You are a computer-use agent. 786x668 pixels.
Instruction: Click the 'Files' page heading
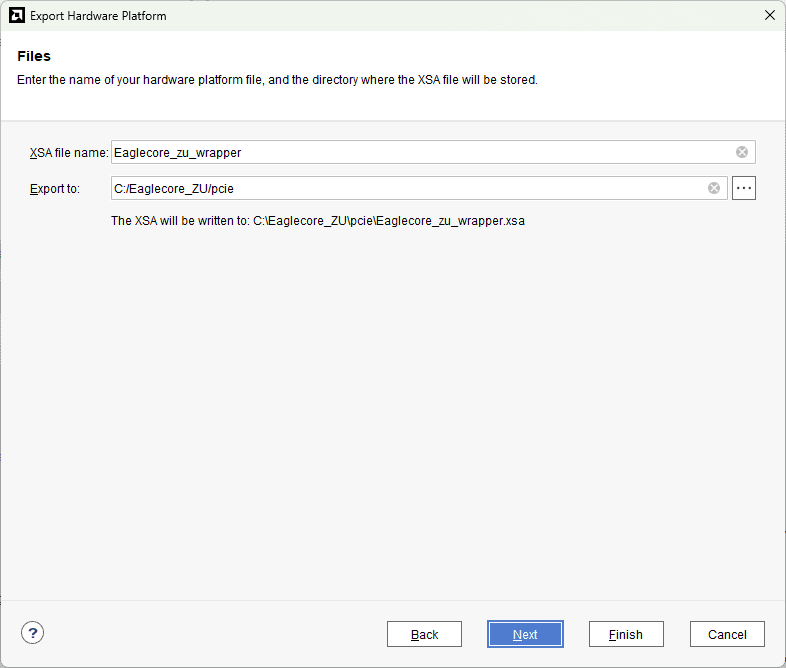pyautogui.click(x=34, y=56)
